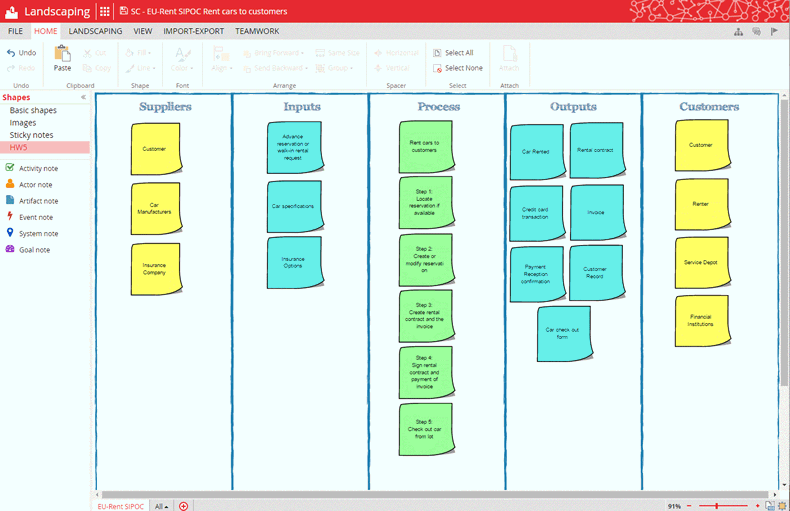
Task: Select the Car Manufacturers sticky note
Action: (155, 208)
